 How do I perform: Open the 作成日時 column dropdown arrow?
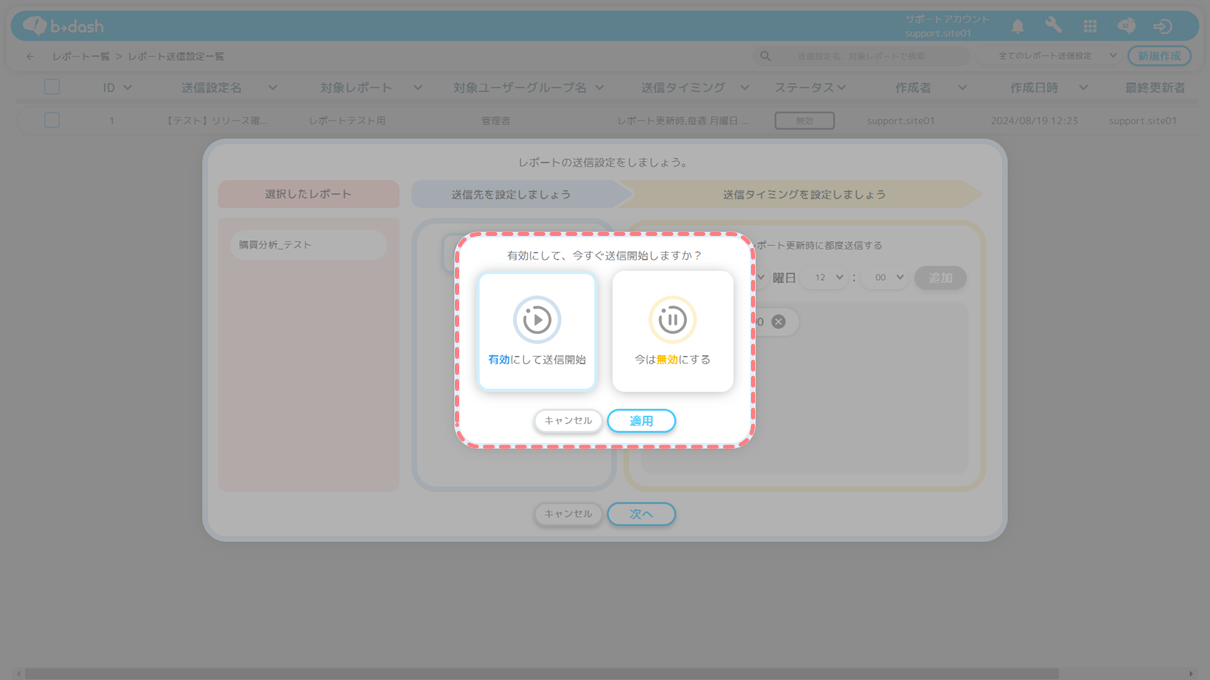(x=1083, y=88)
